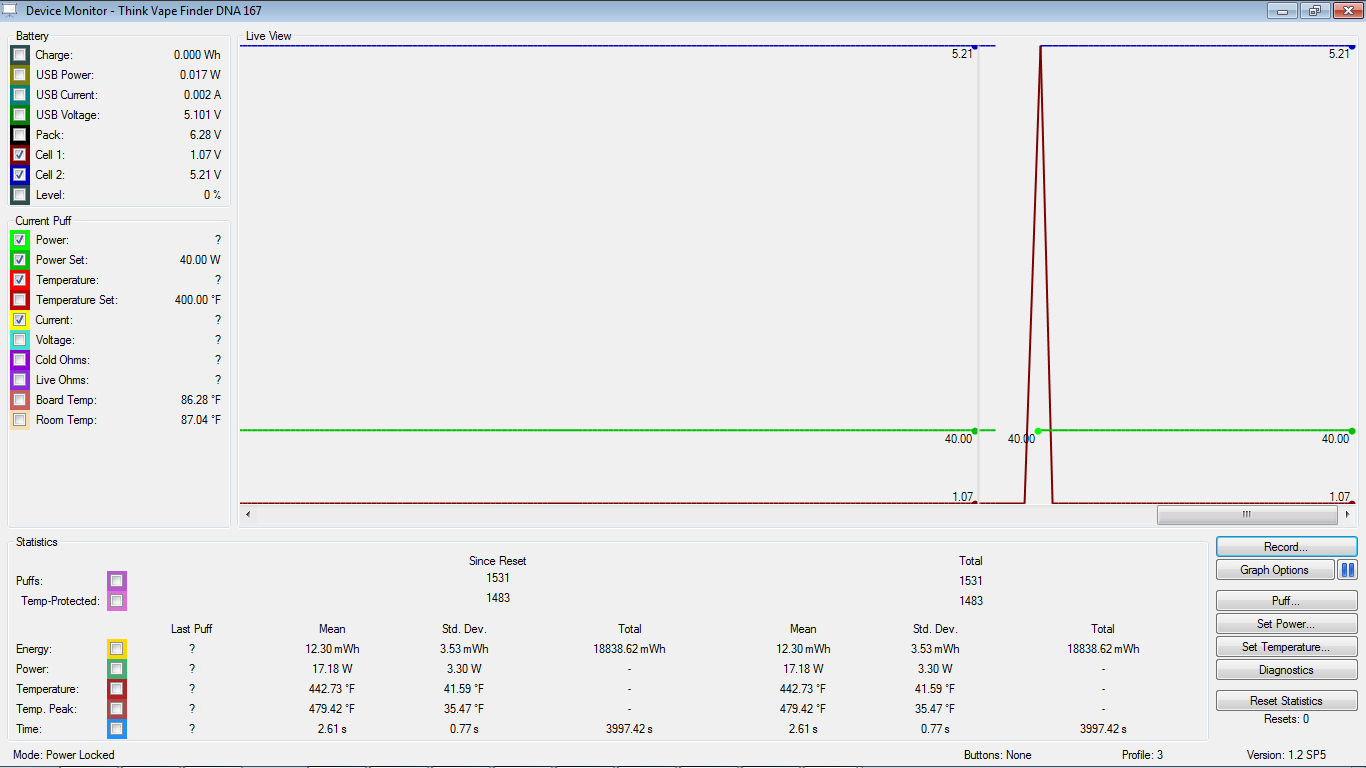This screenshot has width=1366, height=768.
Task: Open the Record dialog
Action: (x=1286, y=547)
